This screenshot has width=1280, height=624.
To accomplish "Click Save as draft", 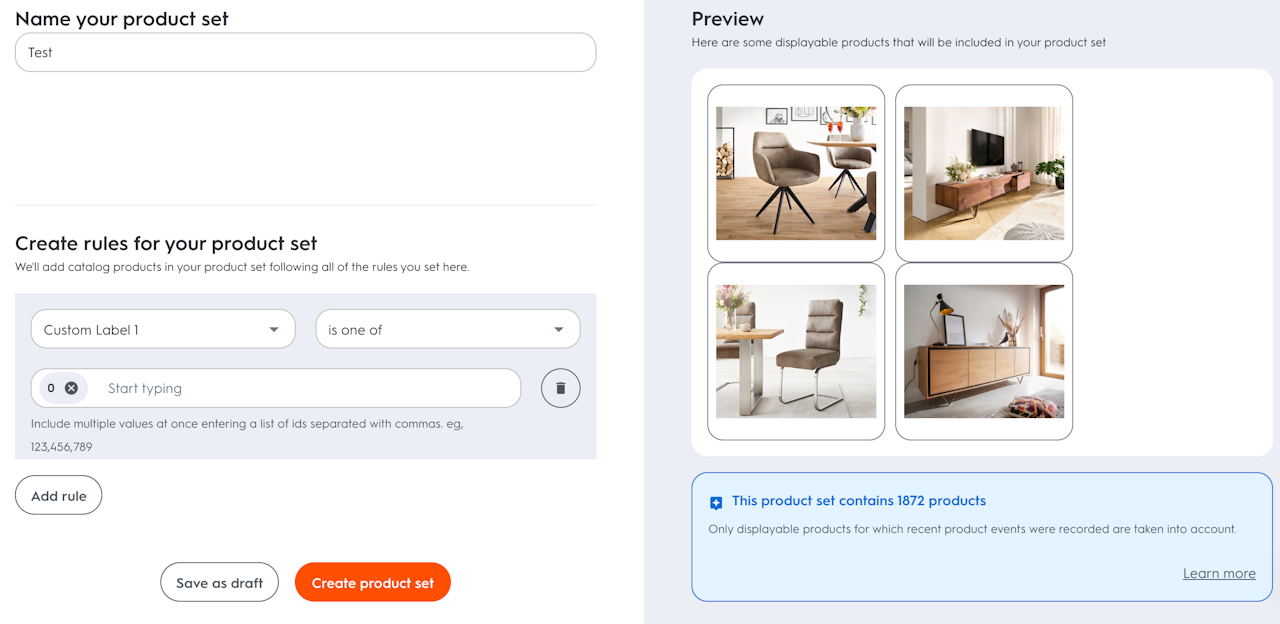I will (219, 582).
